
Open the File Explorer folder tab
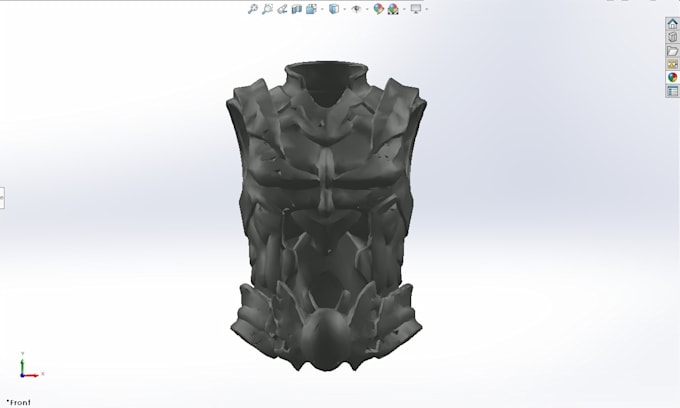(673, 51)
